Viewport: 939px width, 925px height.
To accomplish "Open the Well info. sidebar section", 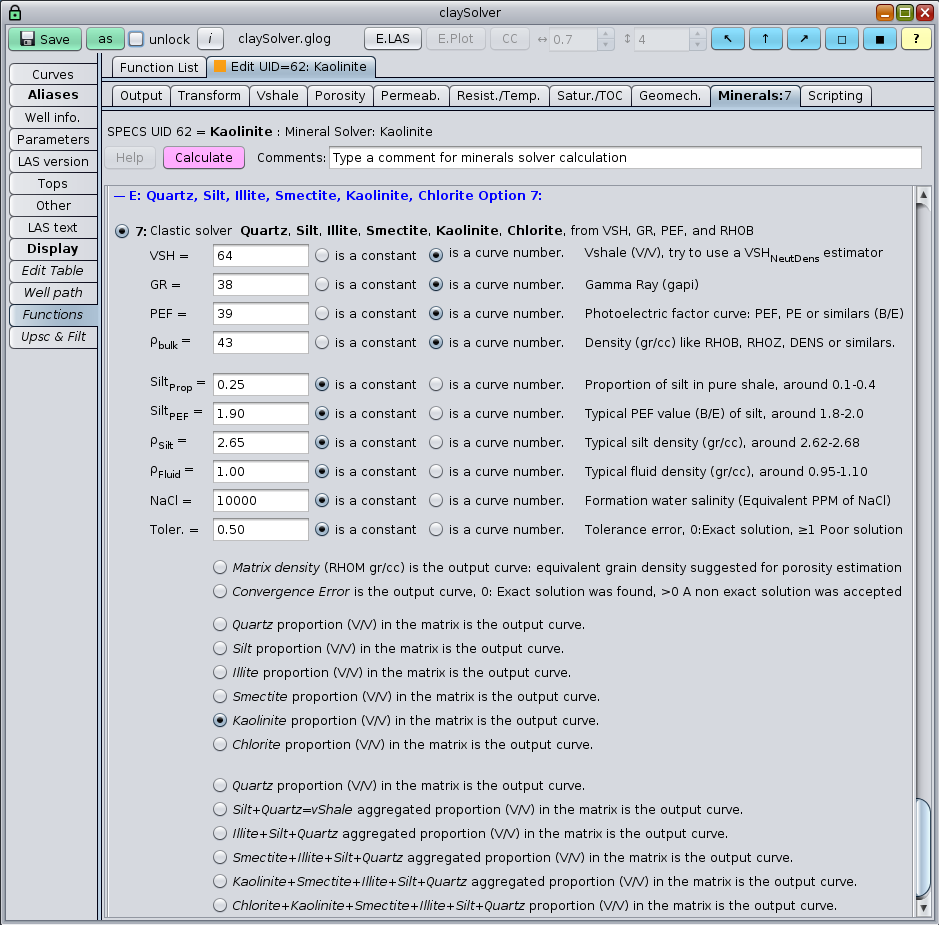I will pyautogui.click(x=53, y=117).
